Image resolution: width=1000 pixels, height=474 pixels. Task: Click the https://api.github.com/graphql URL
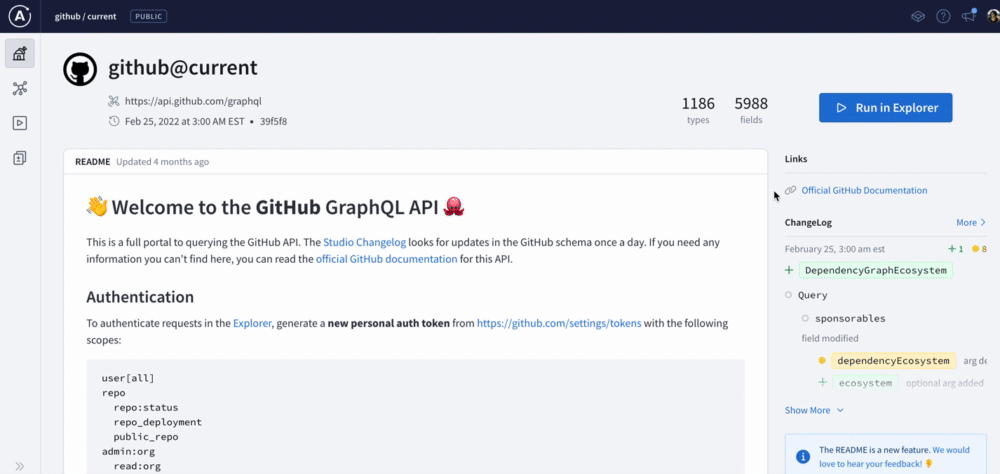pyautogui.click(x=193, y=101)
